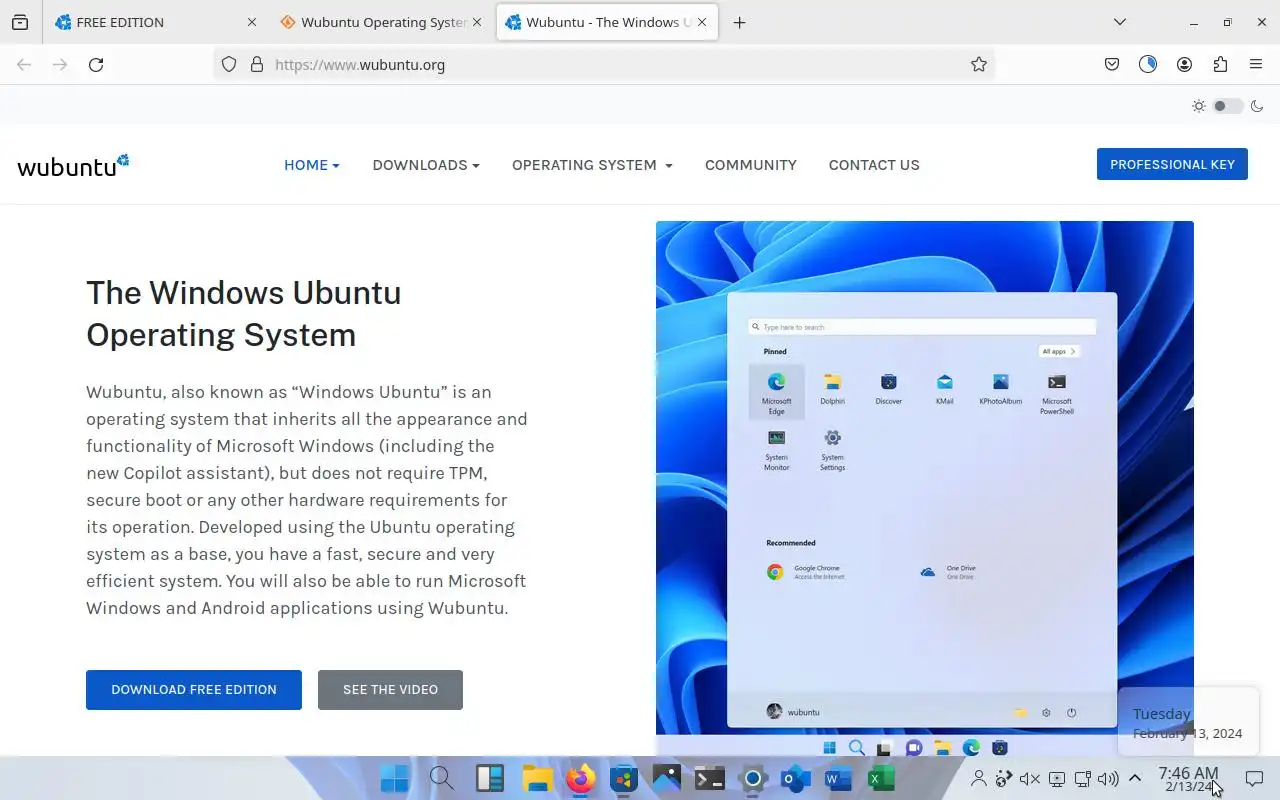The image size is (1280, 800).
Task: Open Save to Pocket icon
Action: tap(1112, 64)
